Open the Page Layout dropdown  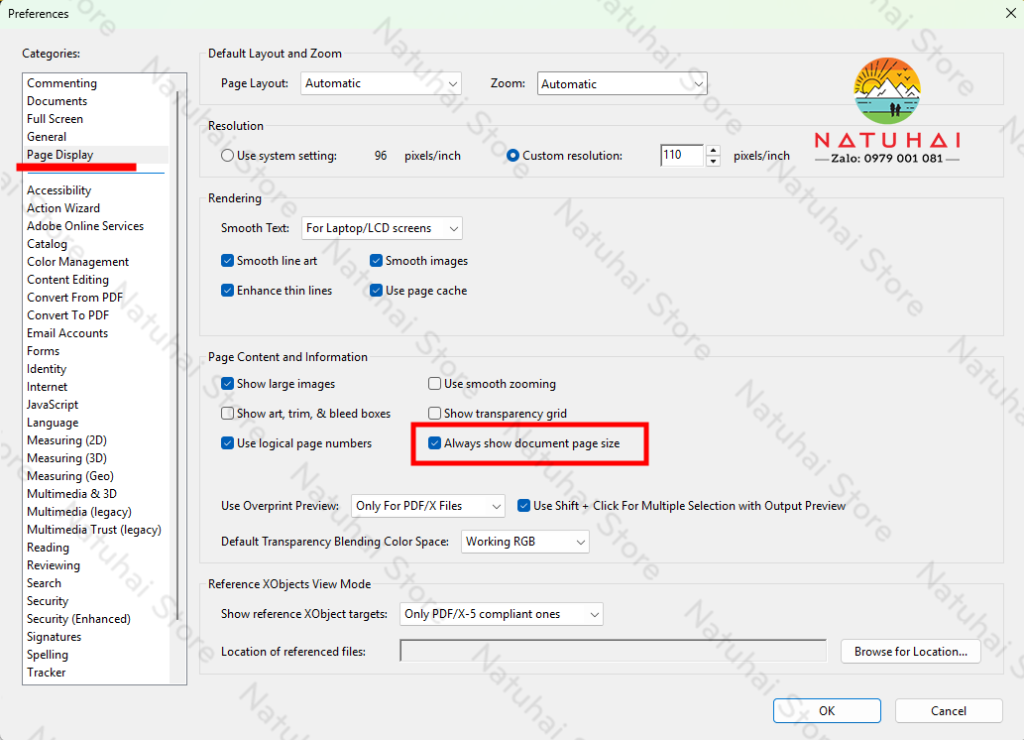coord(381,84)
